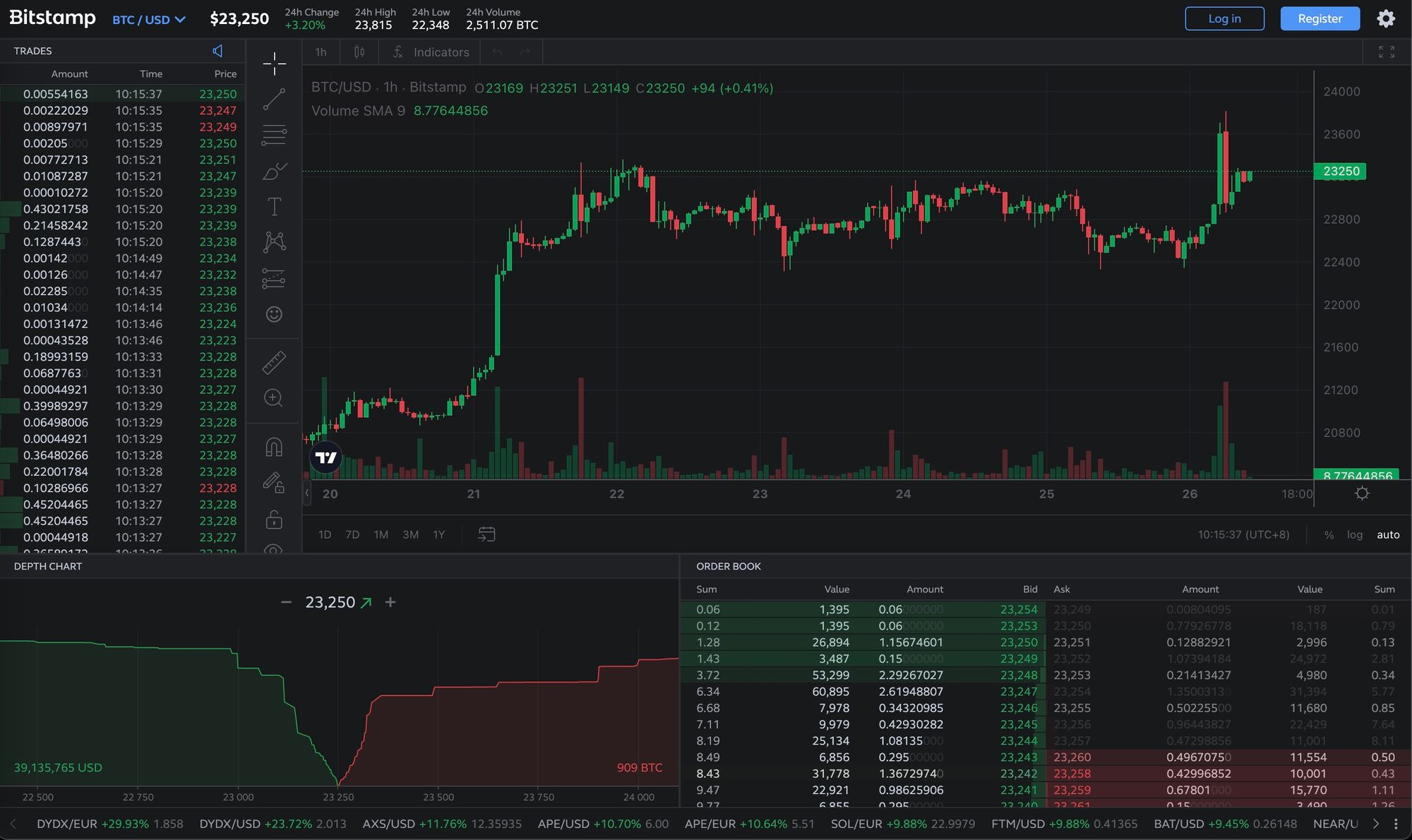Select the Text annotation tool

(274, 207)
